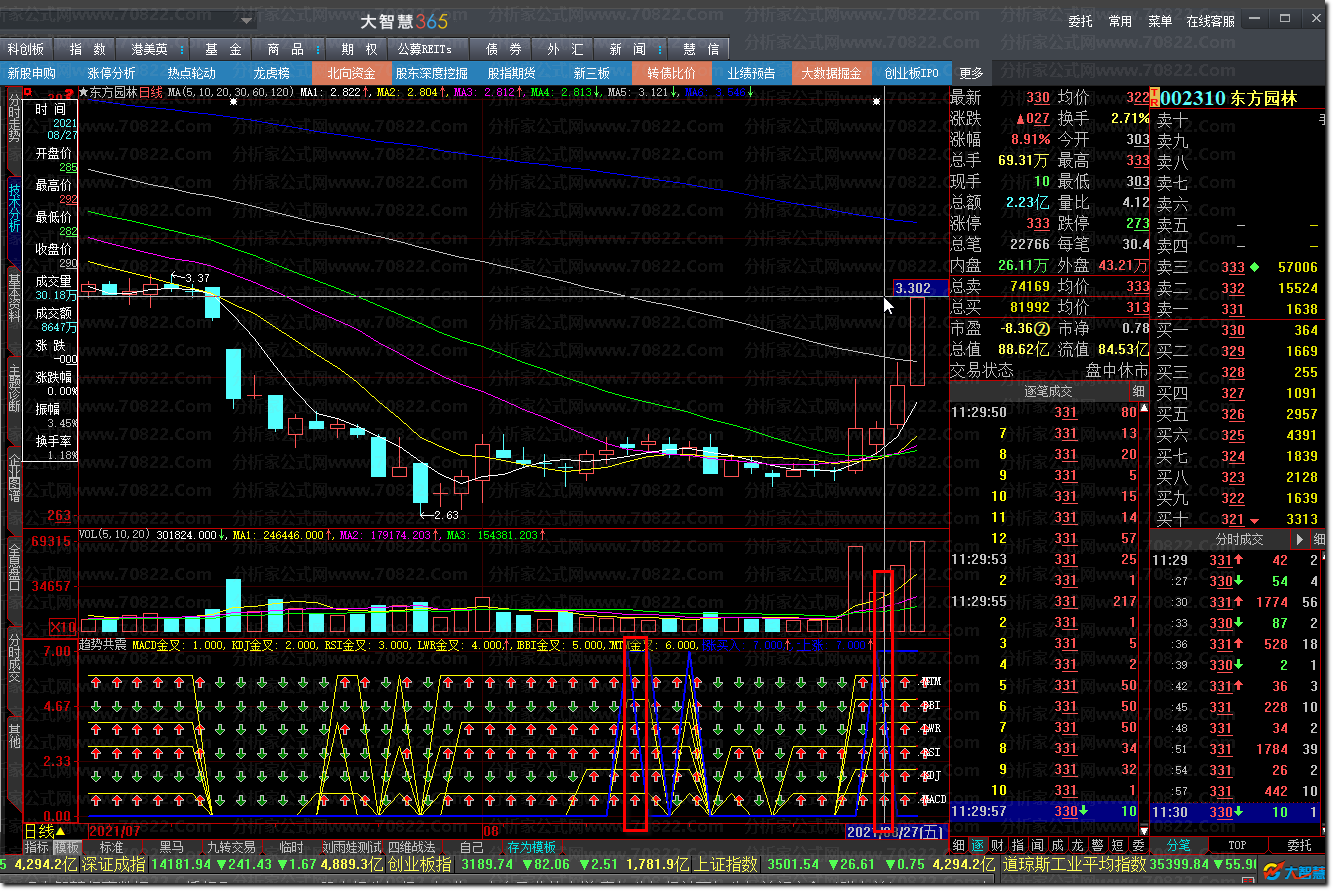Select the 期权 market tab

pyautogui.click(x=358, y=49)
